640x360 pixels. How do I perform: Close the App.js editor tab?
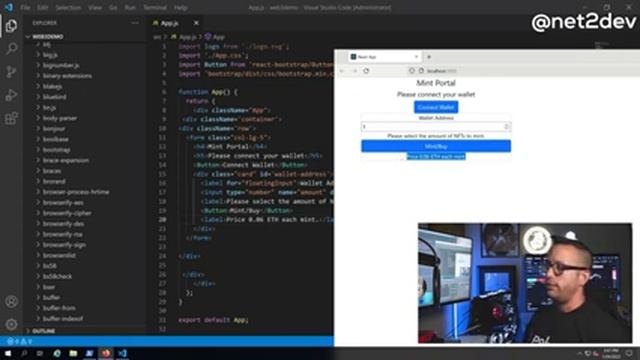(x=196, y=23)
